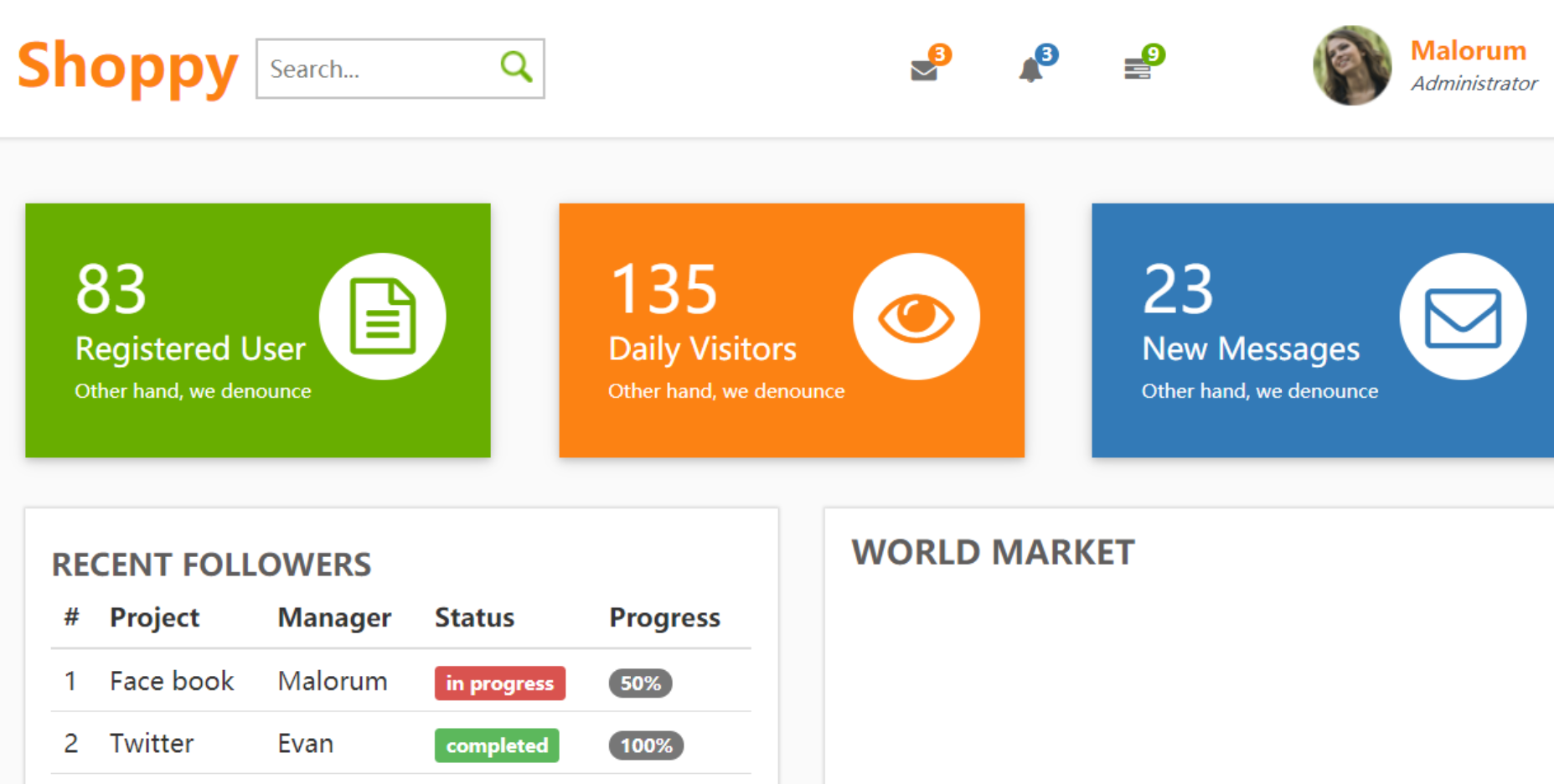Click the Malorum profile avatar photo
Screen dimensions: 1554x784
click(1351, 65)
